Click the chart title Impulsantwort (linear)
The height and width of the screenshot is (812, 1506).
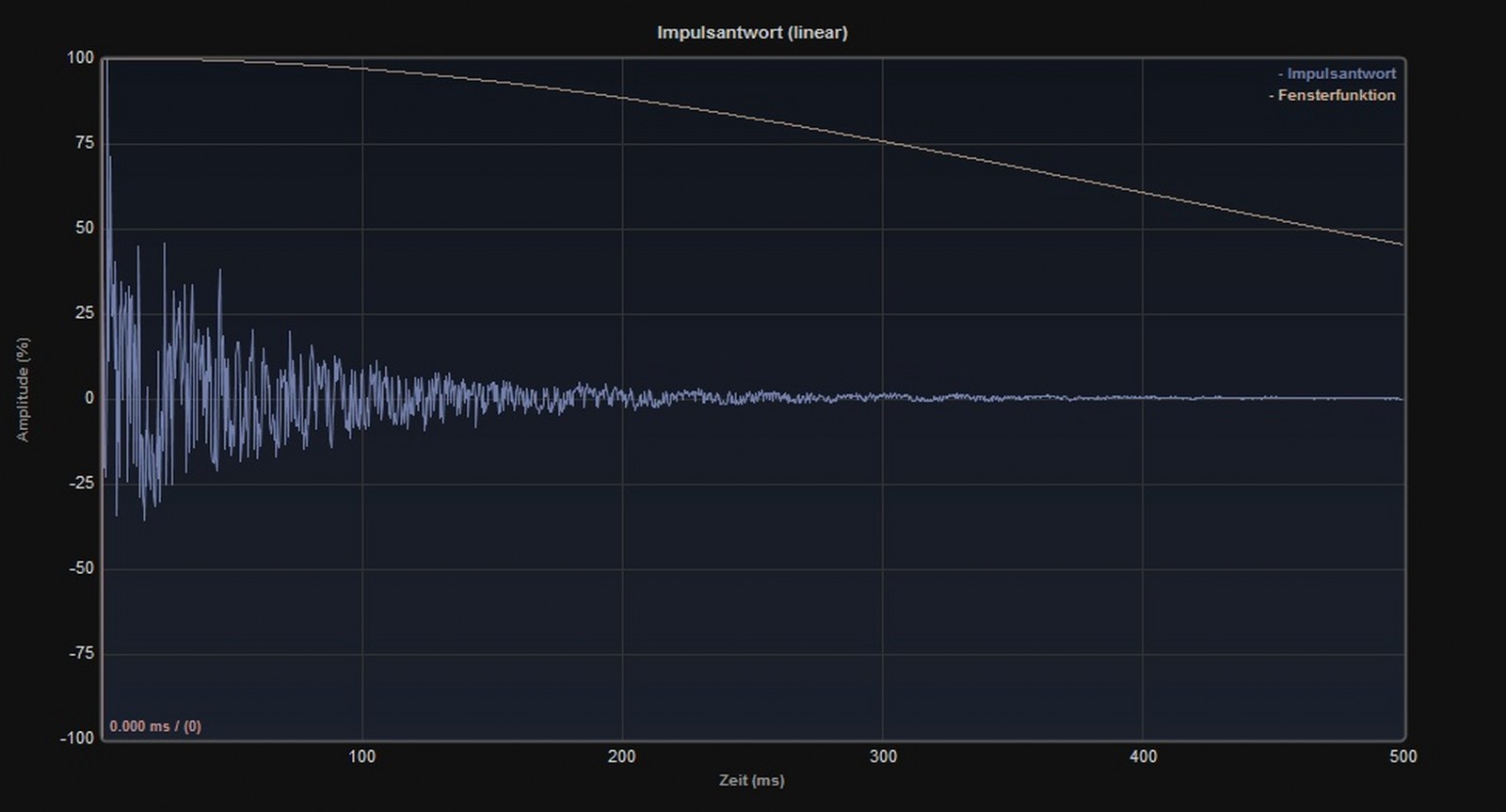point(752,32)
